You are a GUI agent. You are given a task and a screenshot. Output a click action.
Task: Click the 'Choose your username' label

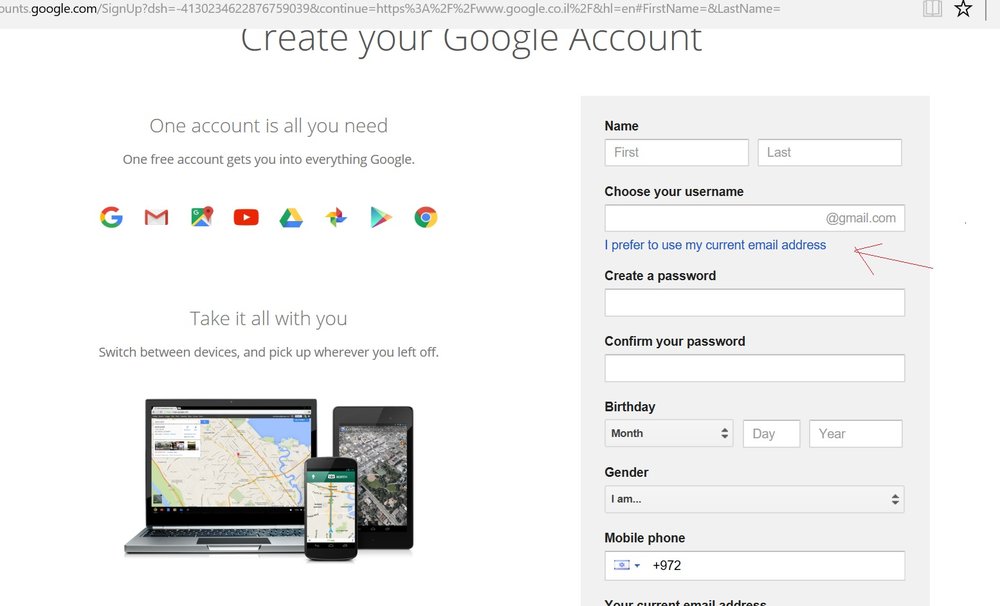point(674,191)
